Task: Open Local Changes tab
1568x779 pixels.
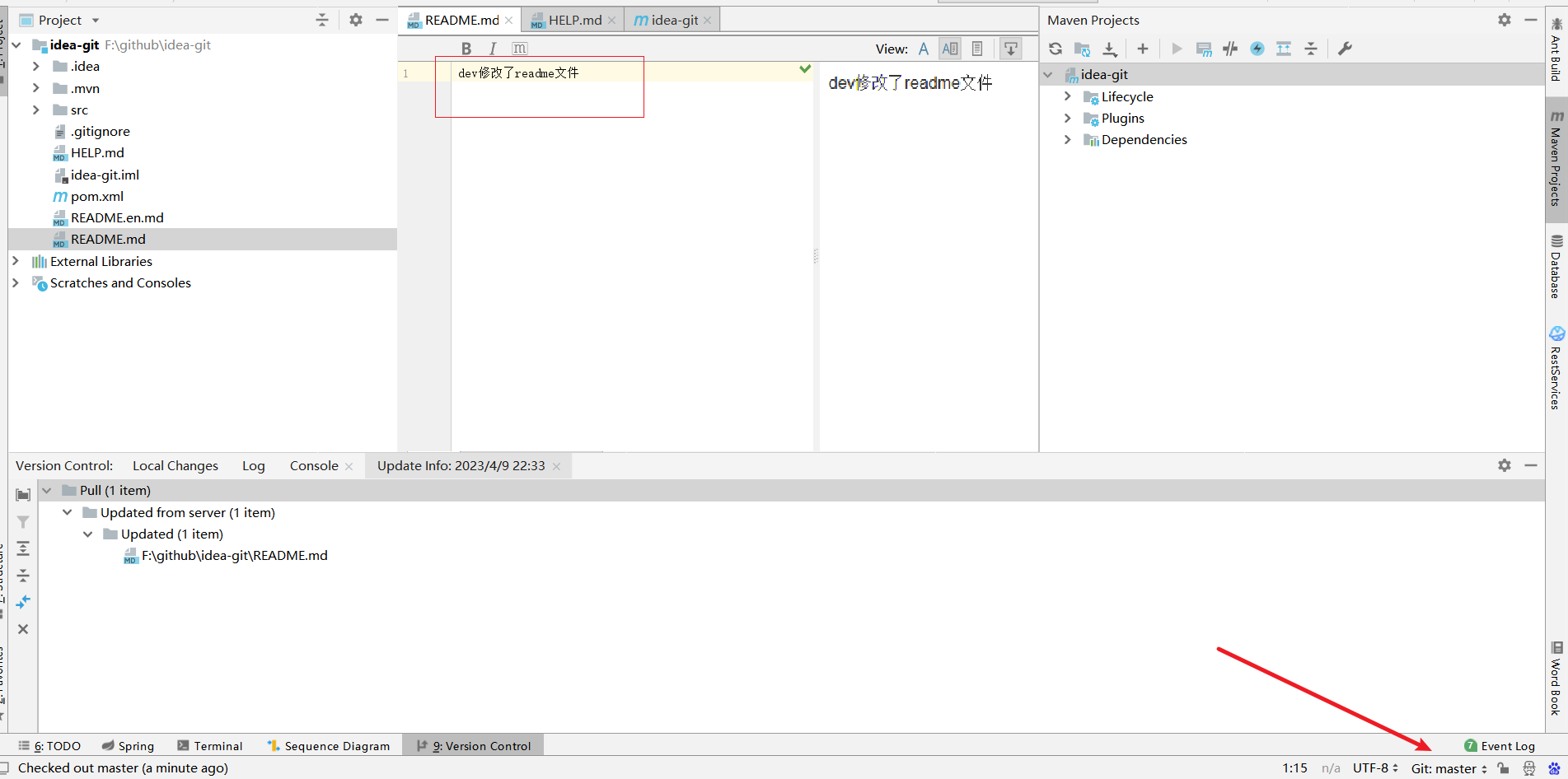Action: [x=176, y=465]
